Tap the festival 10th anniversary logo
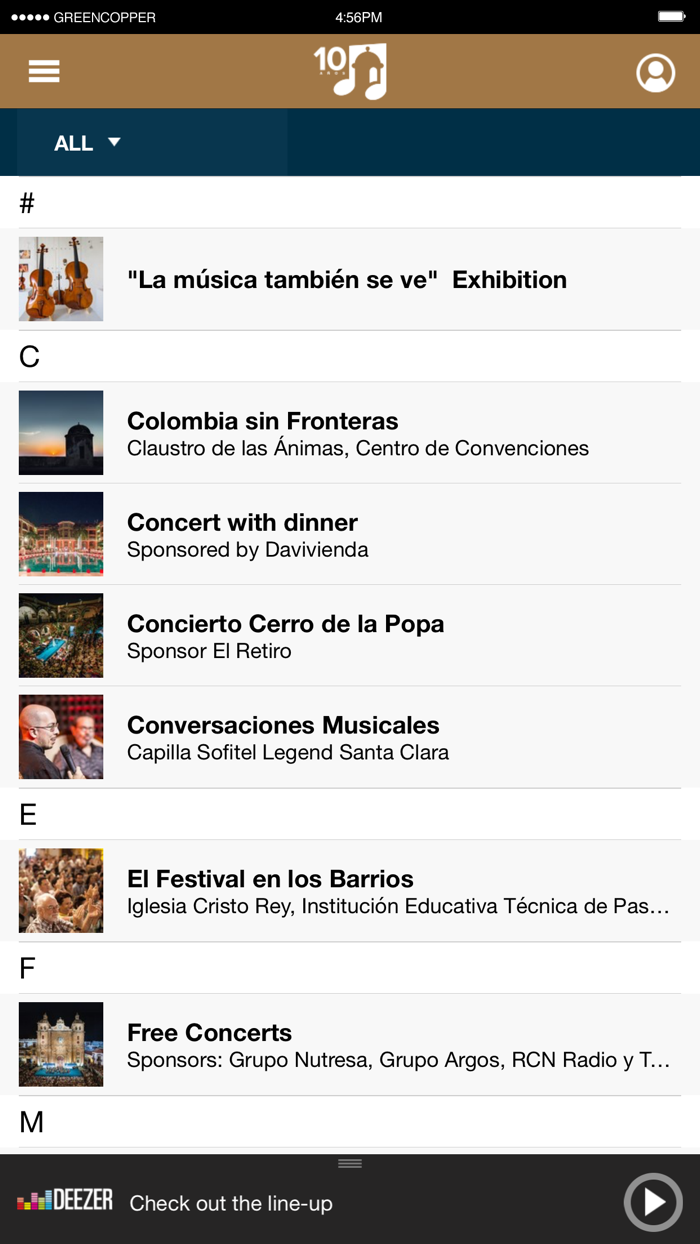 (x=350, y=70)
